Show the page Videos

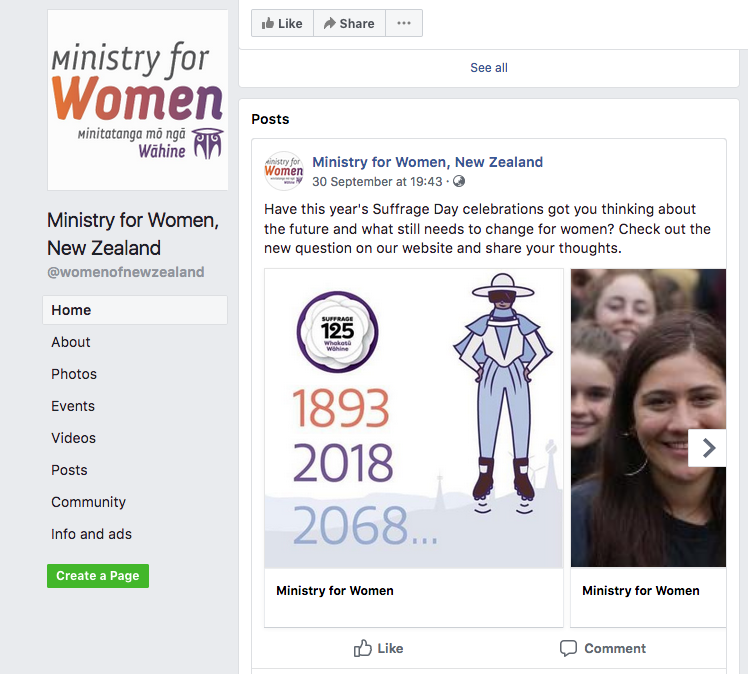coord(73,438)
